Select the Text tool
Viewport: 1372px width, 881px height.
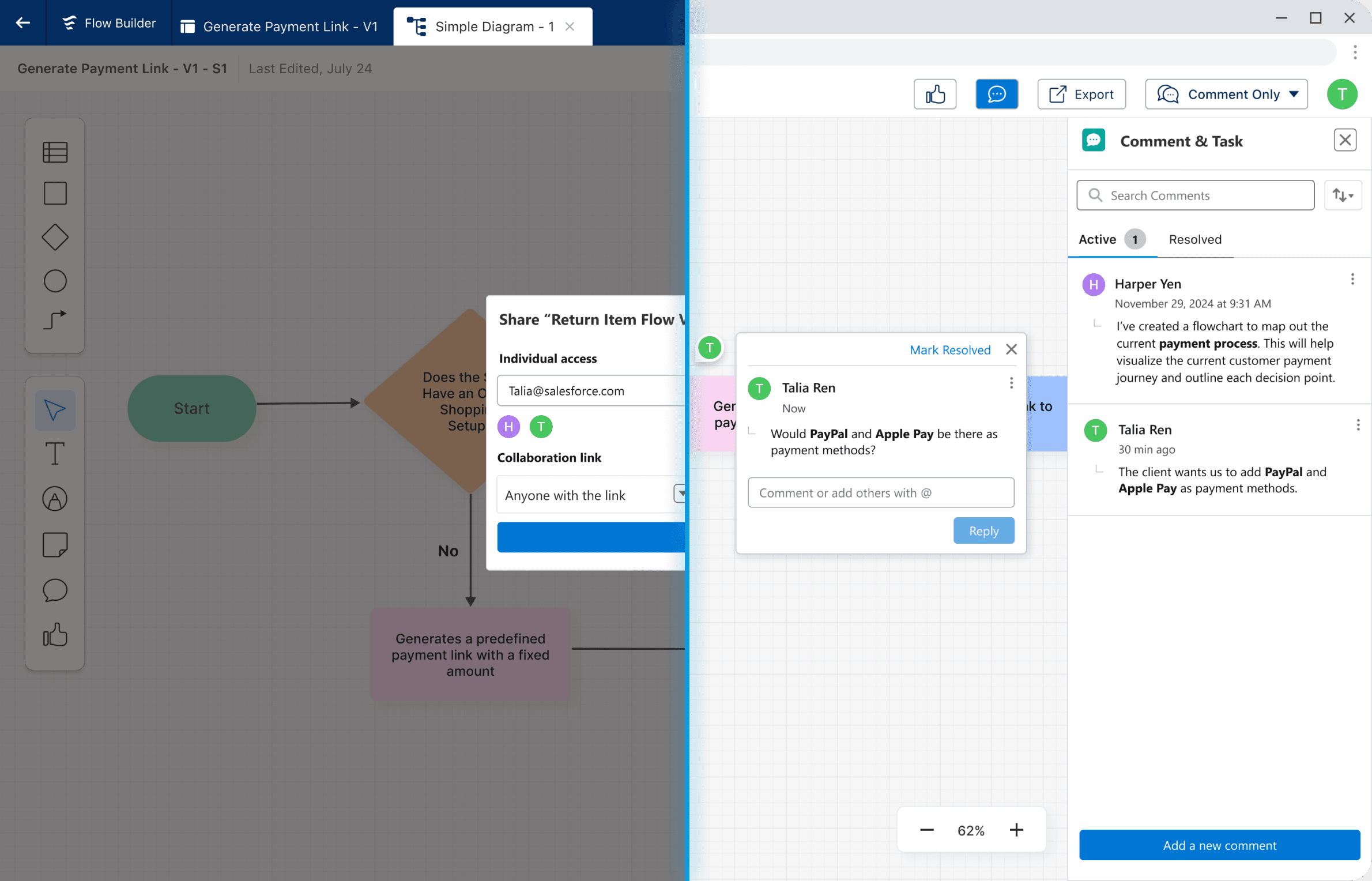[x=55, y=454]
